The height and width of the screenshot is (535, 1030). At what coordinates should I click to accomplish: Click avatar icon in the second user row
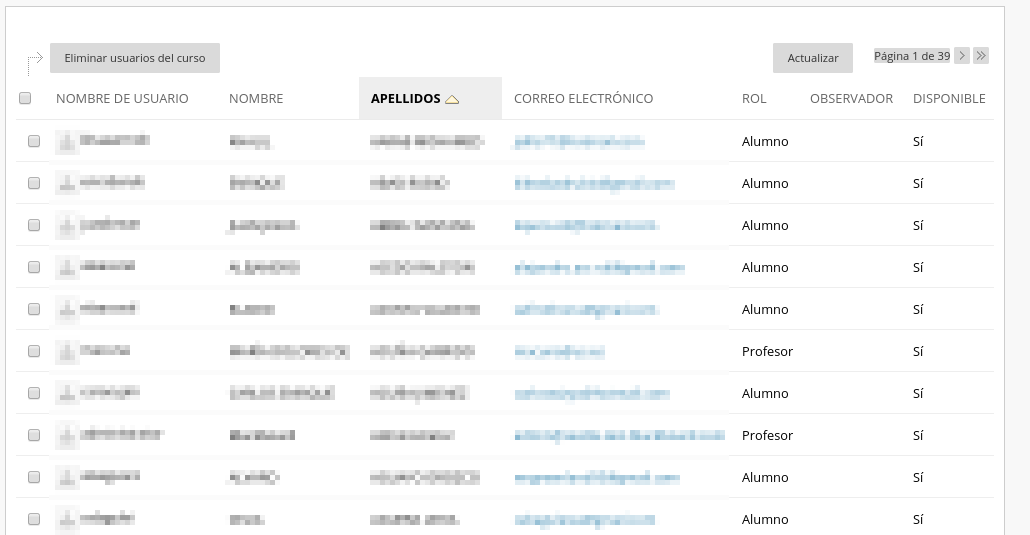tap(67, 184)
